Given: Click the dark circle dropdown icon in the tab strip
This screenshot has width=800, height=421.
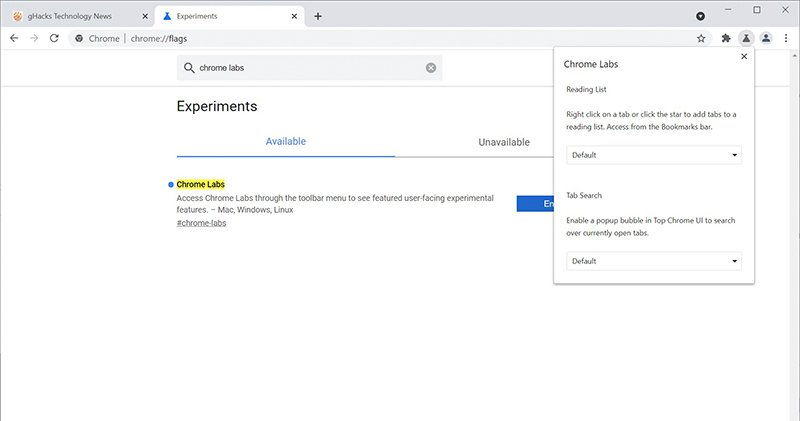Looking at the screenshot, I should [701, 16].
